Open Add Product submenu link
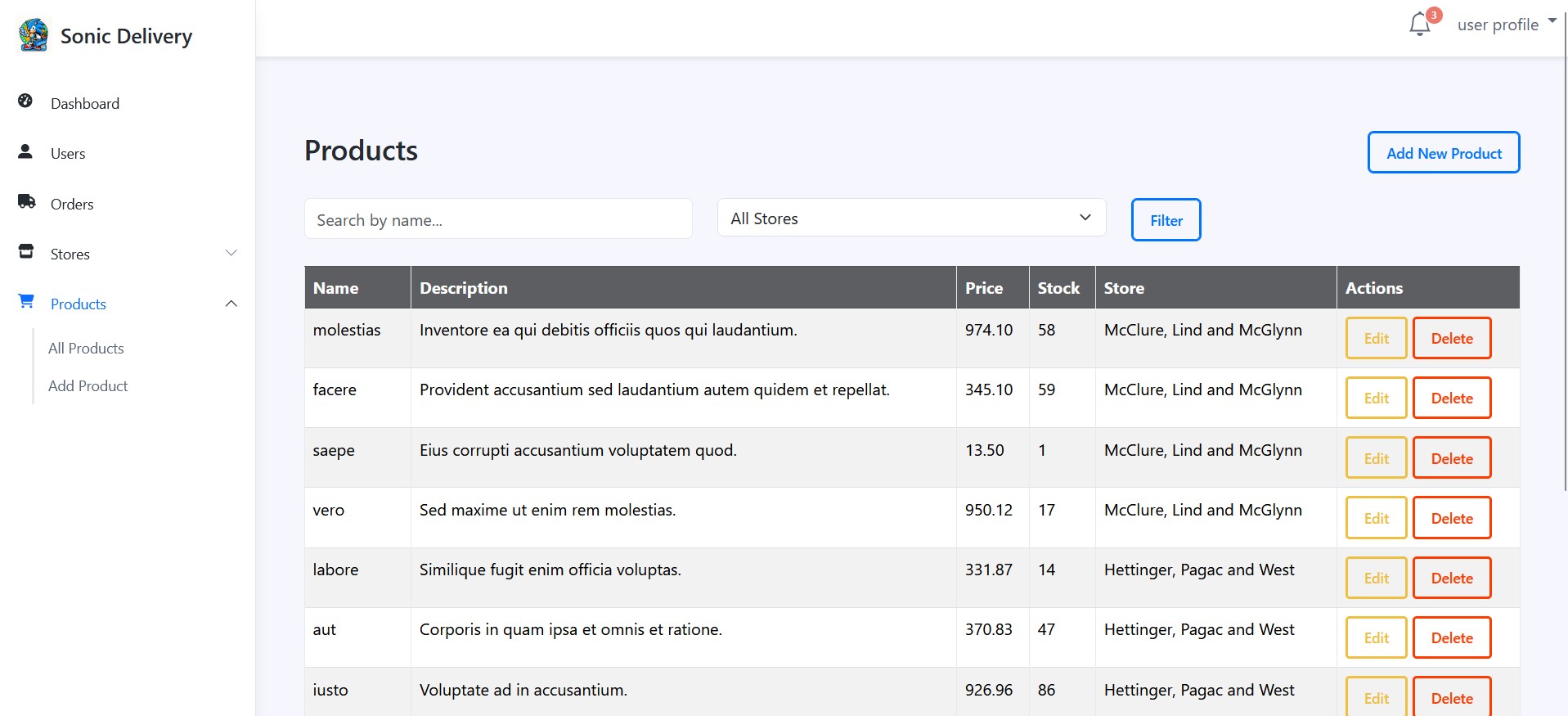 point(88,386)
